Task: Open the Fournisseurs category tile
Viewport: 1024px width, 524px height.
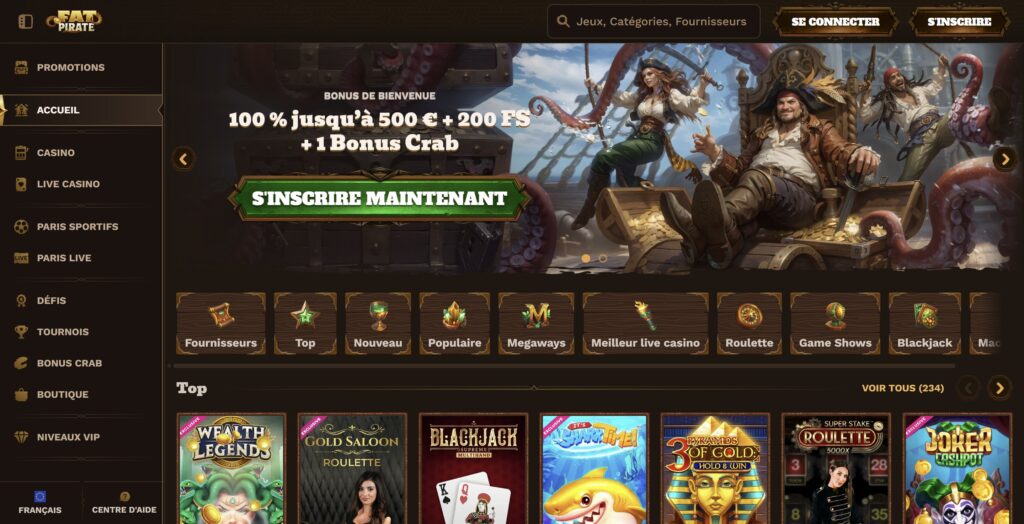Action: 221,323
